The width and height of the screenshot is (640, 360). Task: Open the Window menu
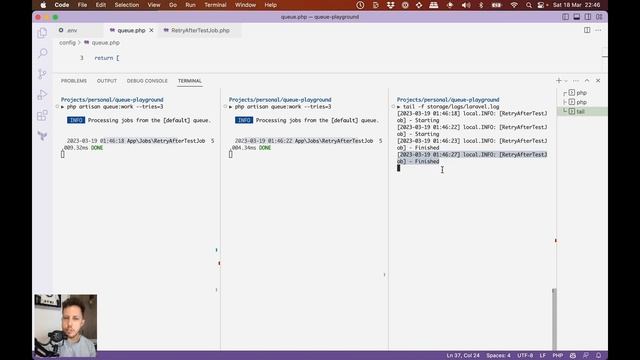click(245, 5)
